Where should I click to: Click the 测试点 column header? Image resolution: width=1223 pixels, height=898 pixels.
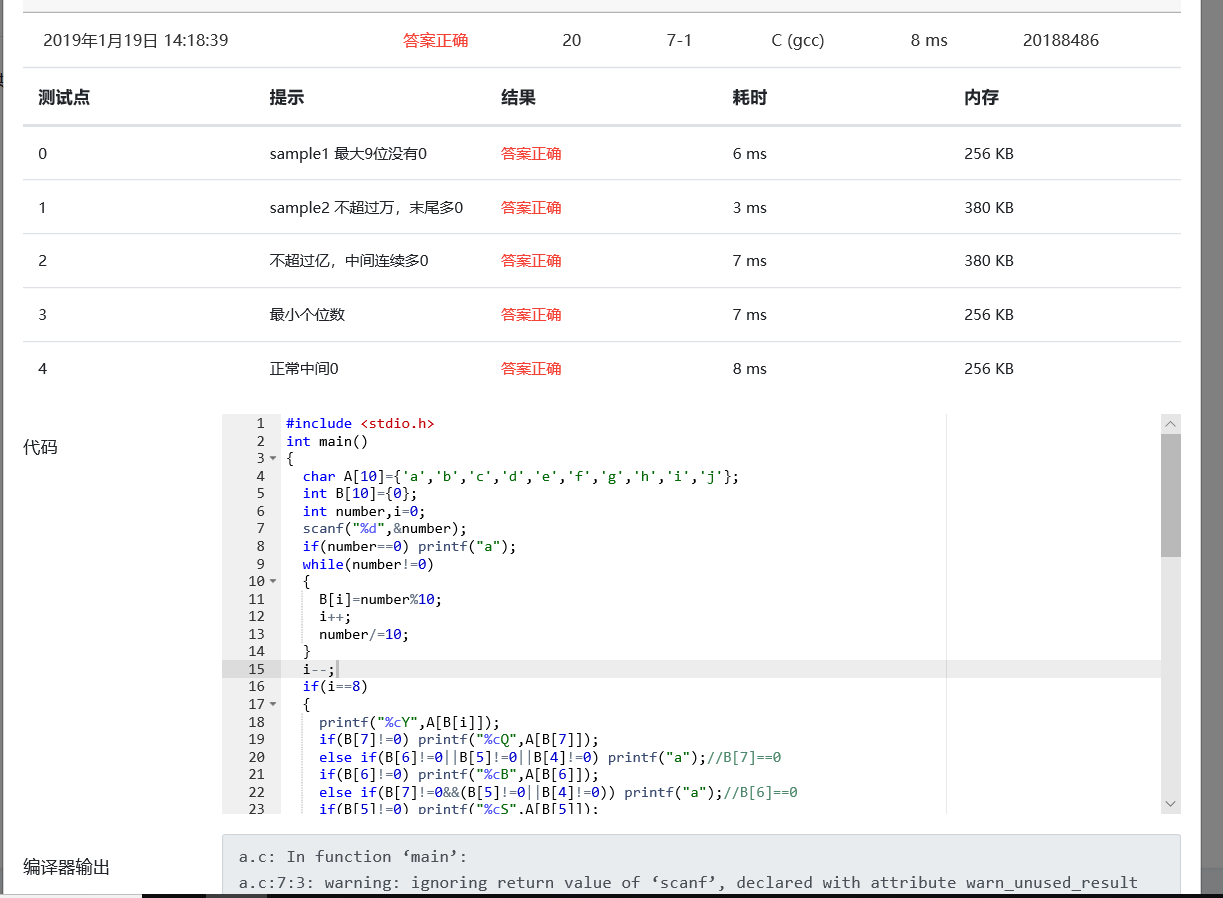pyautogui.click(x=64, y=97)
